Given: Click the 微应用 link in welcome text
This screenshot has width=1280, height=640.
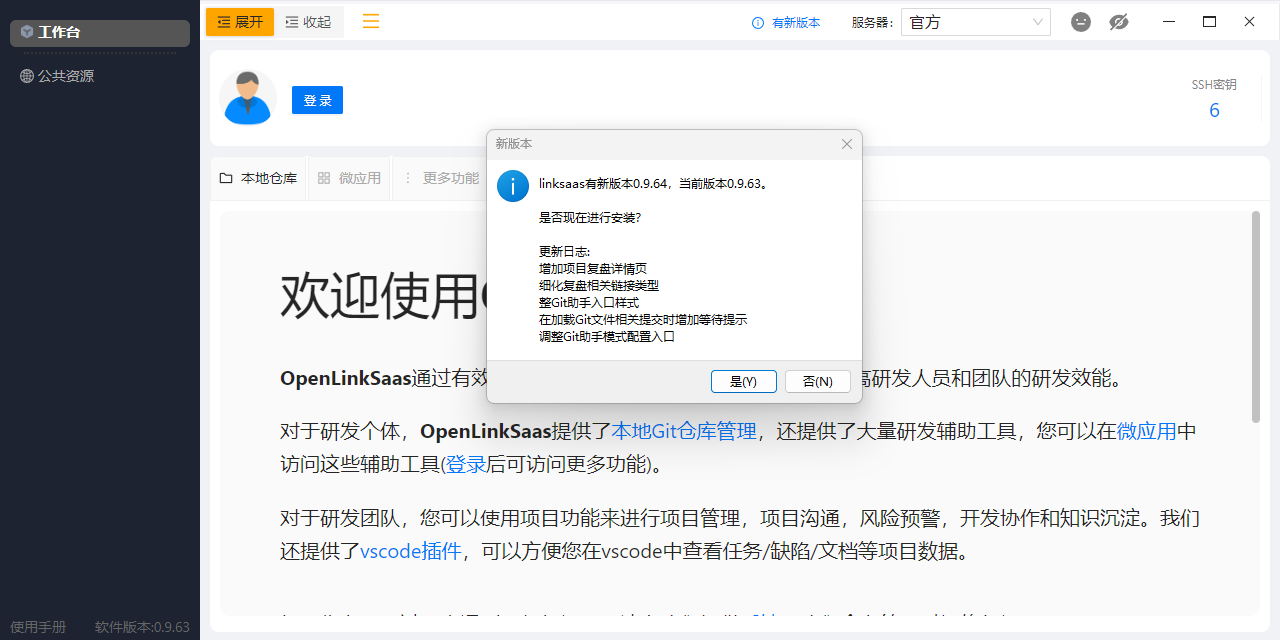Looking at the screenshot, I should pos(1146,431).
